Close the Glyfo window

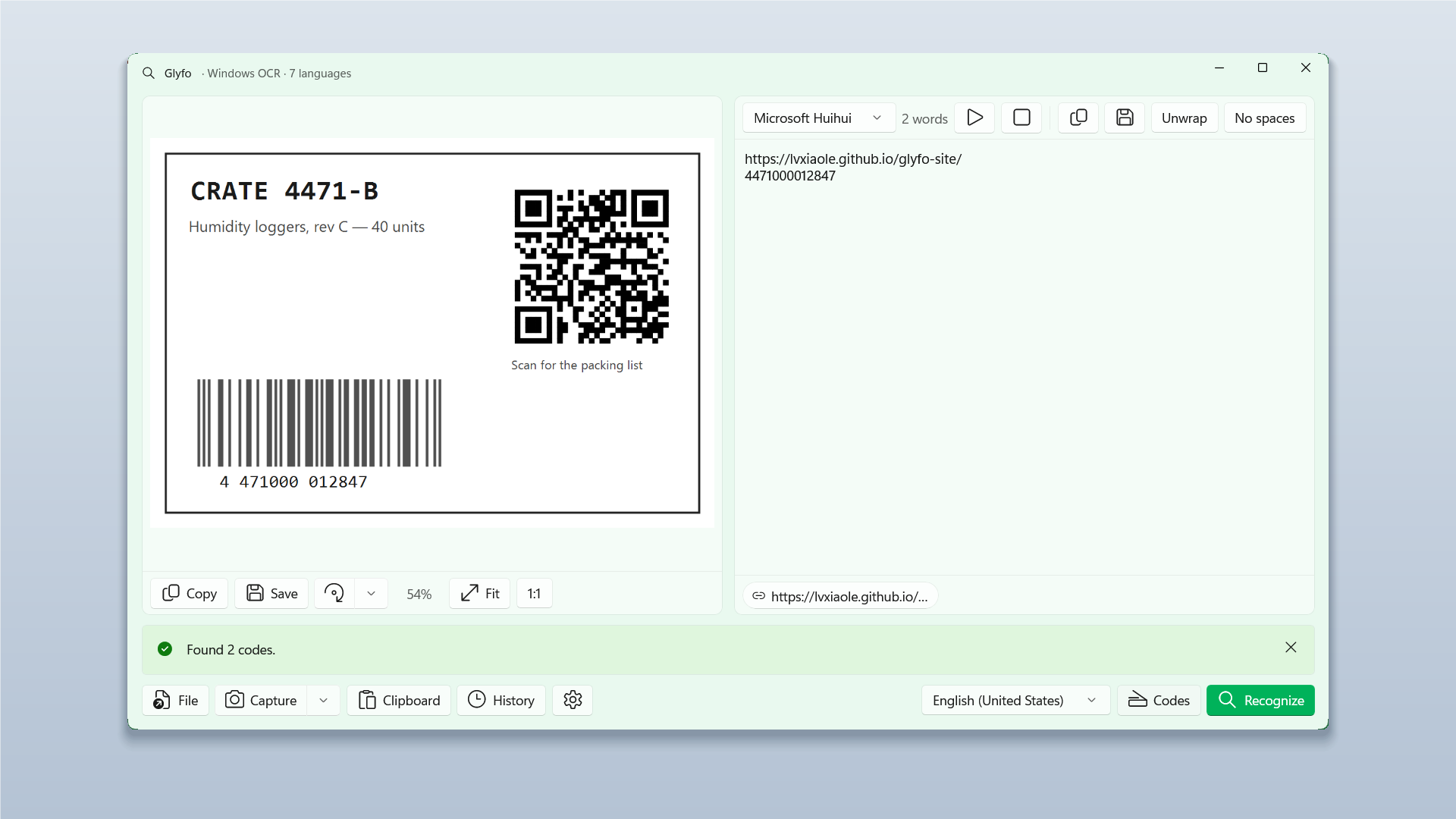[x=1306, y=67]
